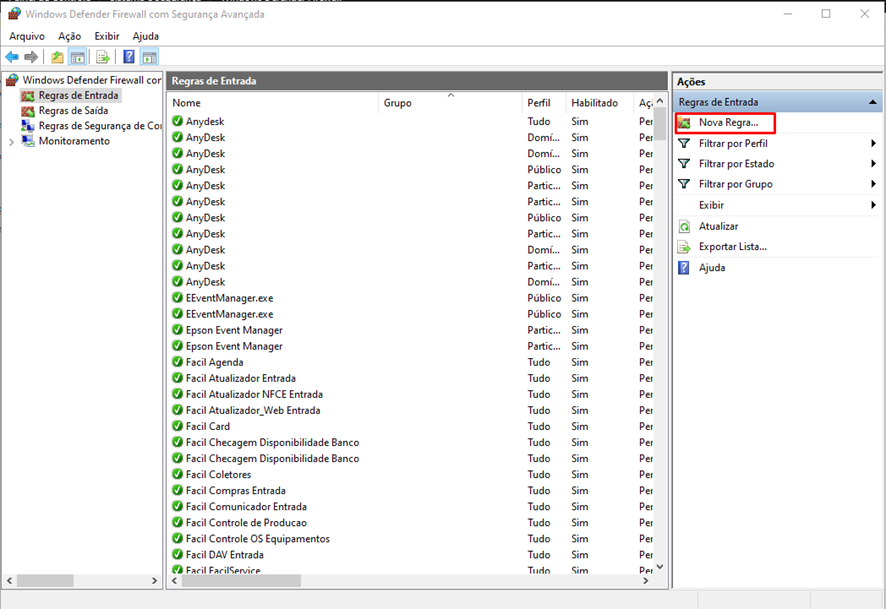
Task: Click the funnel icon for Filtrar por Estado
Action: 684,164
